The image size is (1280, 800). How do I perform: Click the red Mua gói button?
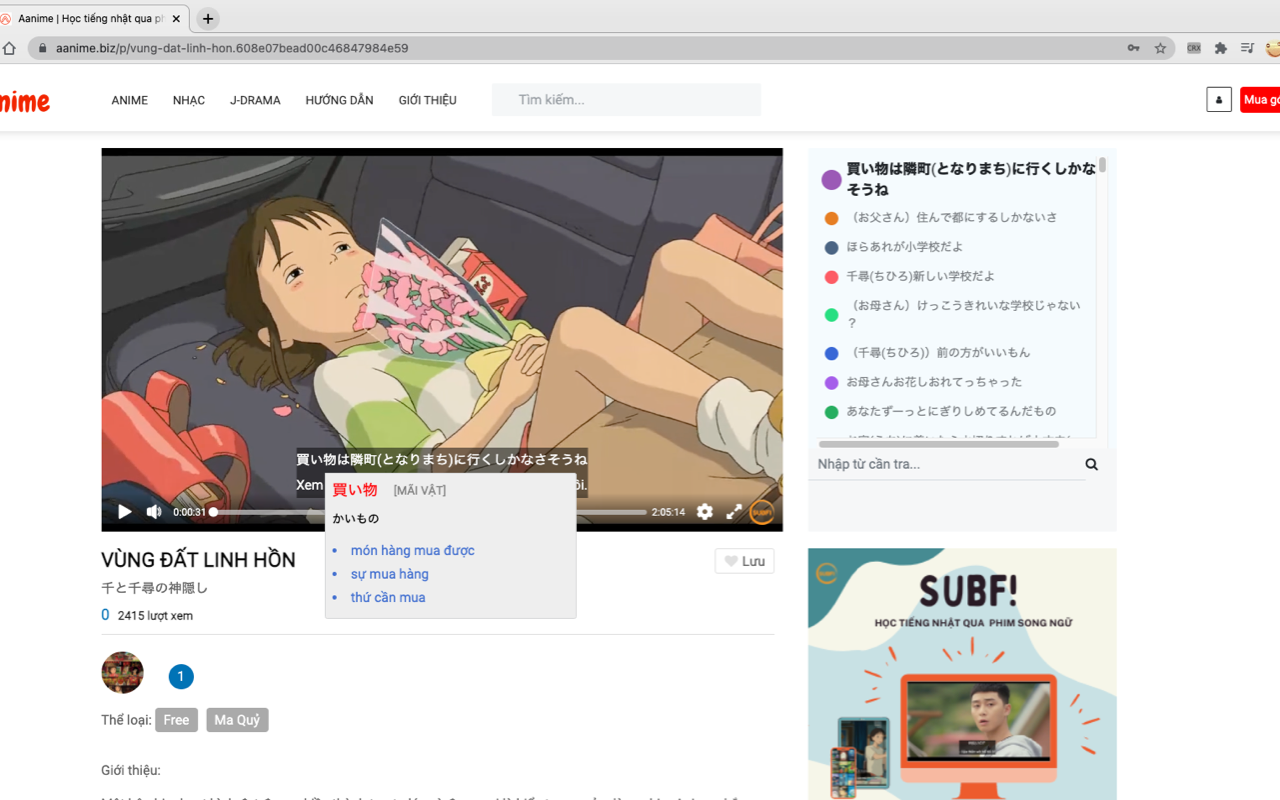1262,99
